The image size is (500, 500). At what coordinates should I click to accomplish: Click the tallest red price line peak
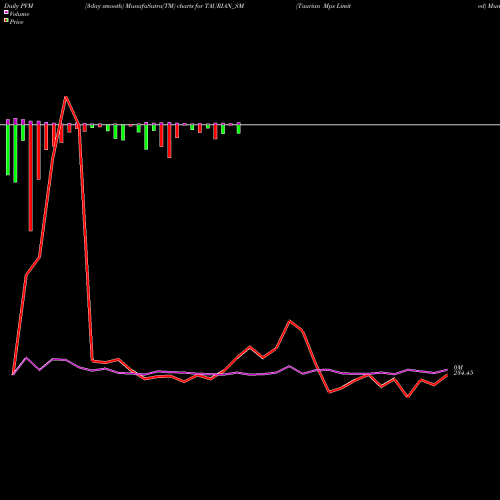[66, 97]
